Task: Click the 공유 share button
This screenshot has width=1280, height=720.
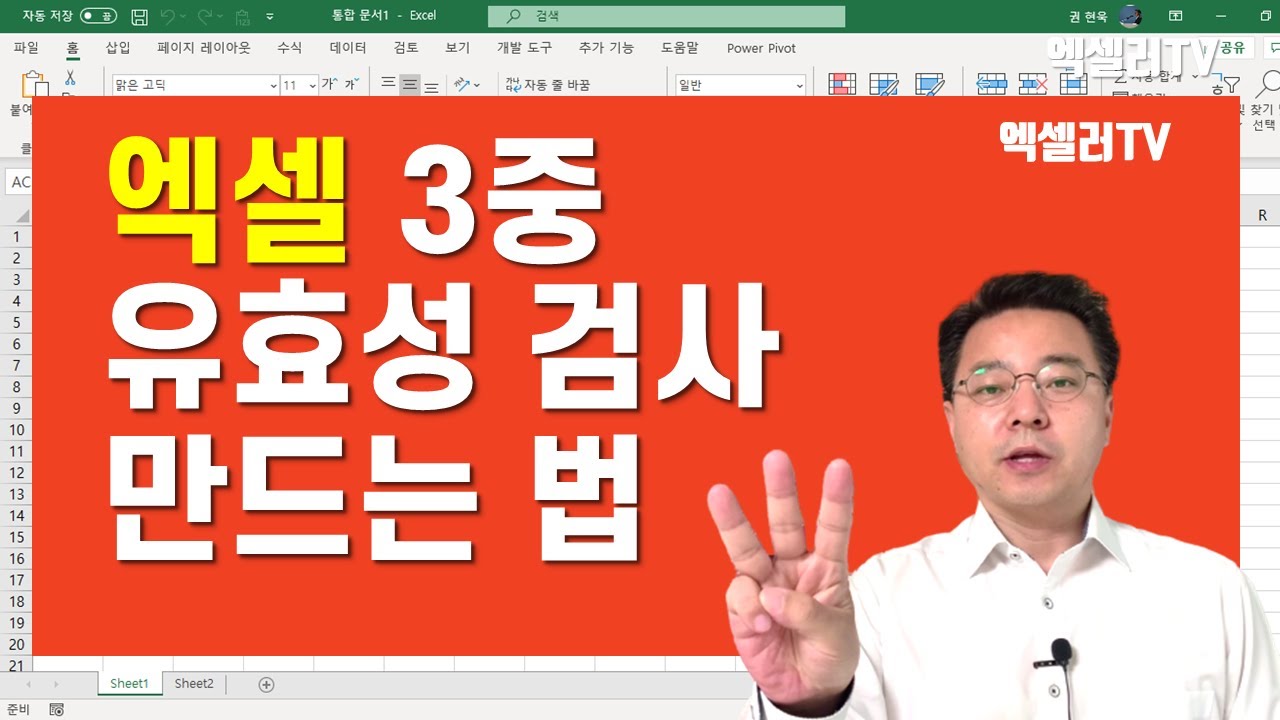Action: click(1231, 48)
